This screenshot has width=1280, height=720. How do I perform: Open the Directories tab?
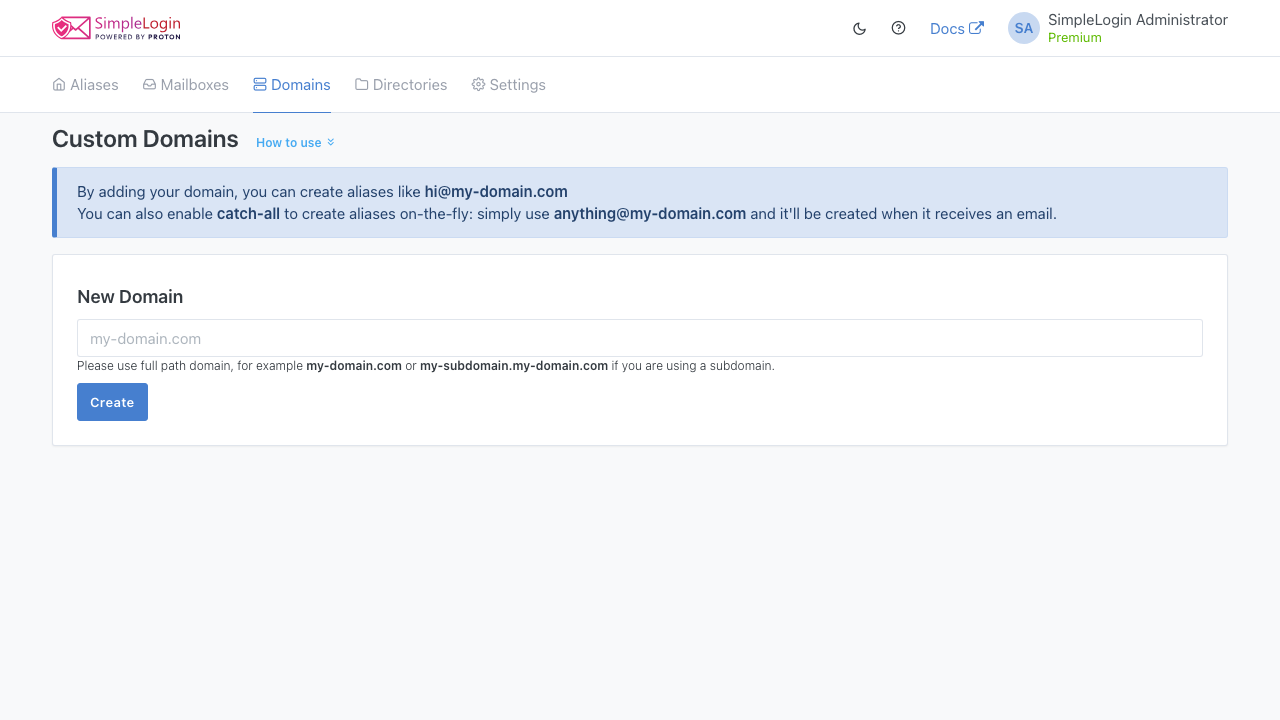coord(401,85)
